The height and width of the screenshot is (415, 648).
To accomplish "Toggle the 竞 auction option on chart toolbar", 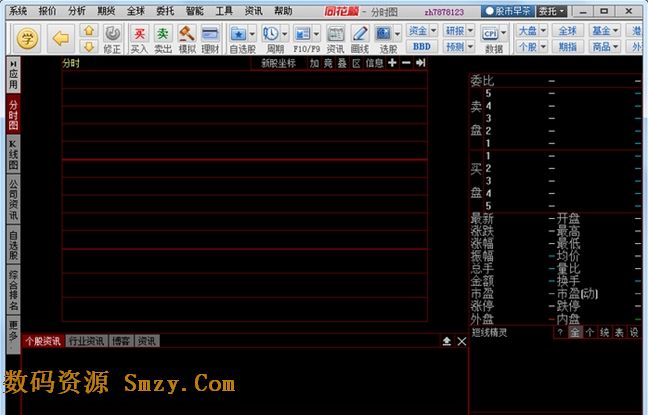I will coord(328,63).
